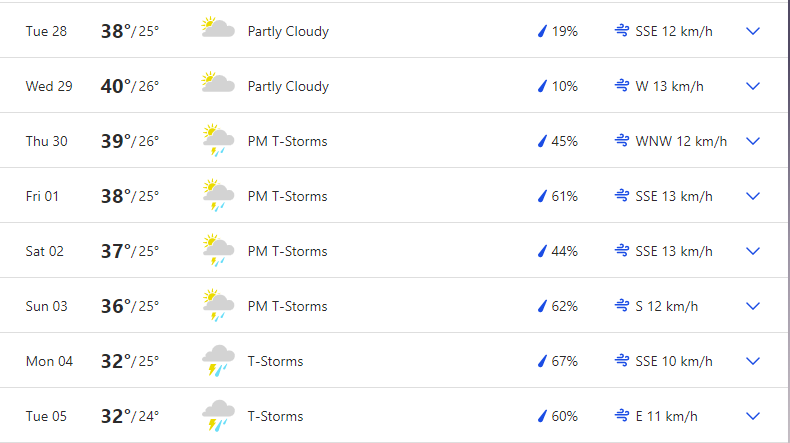This screenshot has height=443, width=790.
Task: Click the PM T-Storms icon for Thu 30
Action: (217, 140)
